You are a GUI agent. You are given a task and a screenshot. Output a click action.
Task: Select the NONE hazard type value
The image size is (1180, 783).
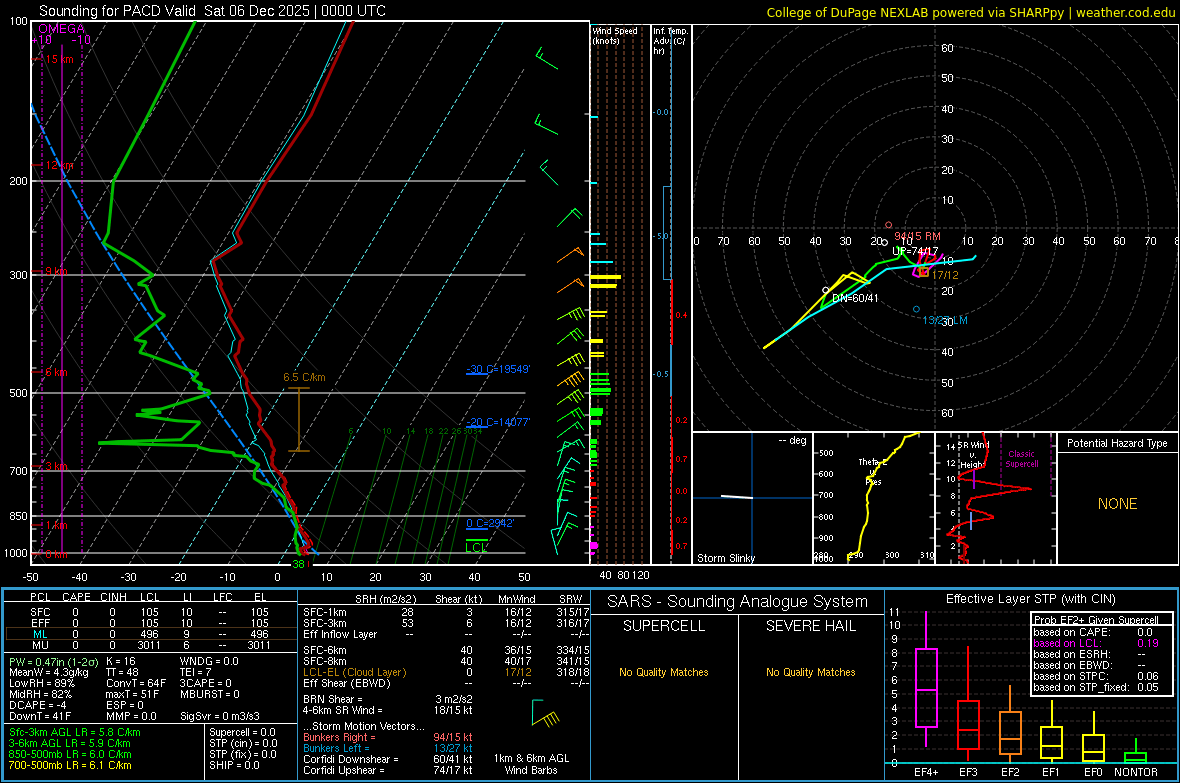[x=1117, y=504]
